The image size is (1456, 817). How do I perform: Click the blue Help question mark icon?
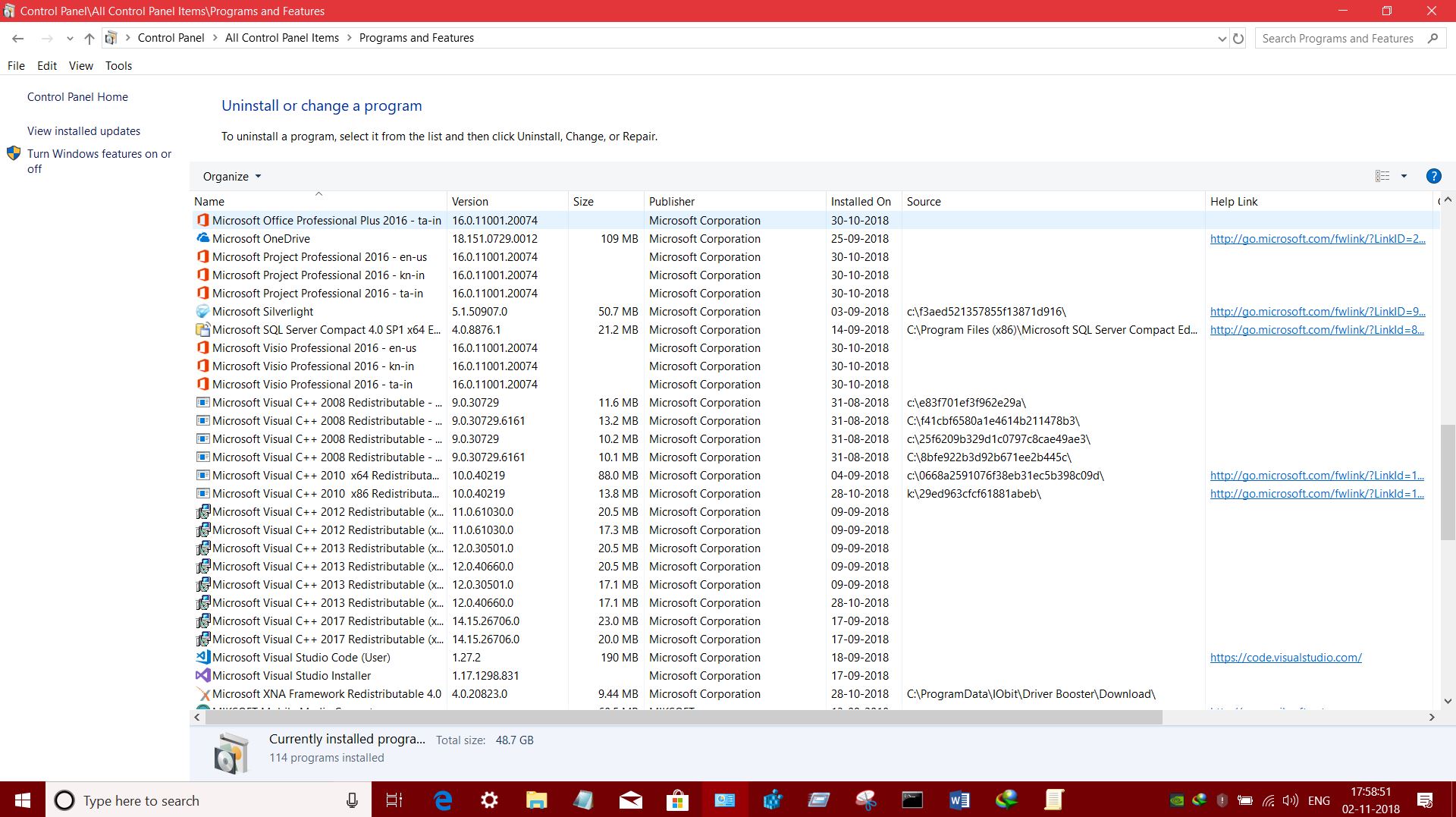(1433, 176)
